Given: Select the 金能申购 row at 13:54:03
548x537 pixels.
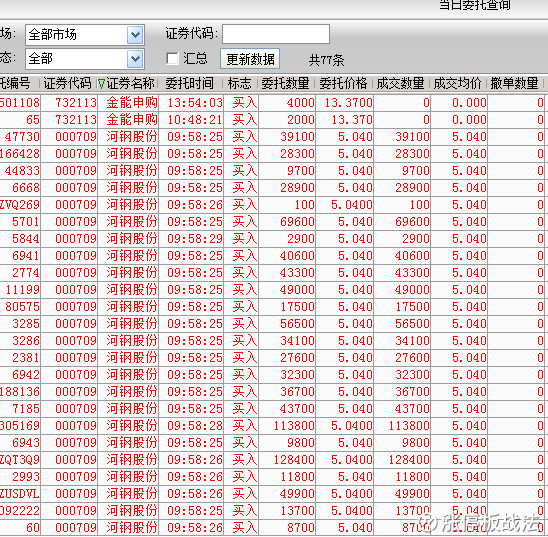Looking at the screenshot, I should 273,103.
